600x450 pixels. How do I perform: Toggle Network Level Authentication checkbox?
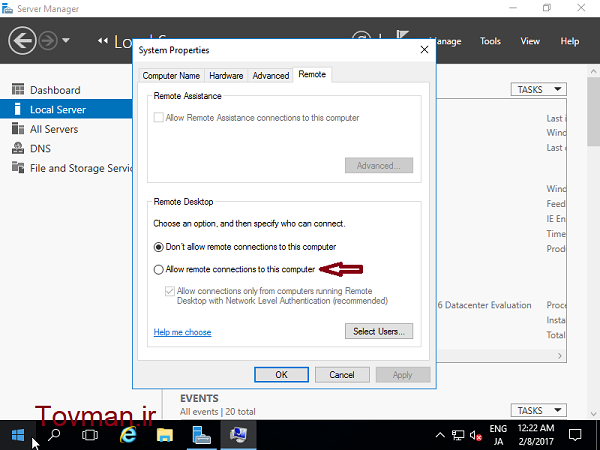click(170, 291)
